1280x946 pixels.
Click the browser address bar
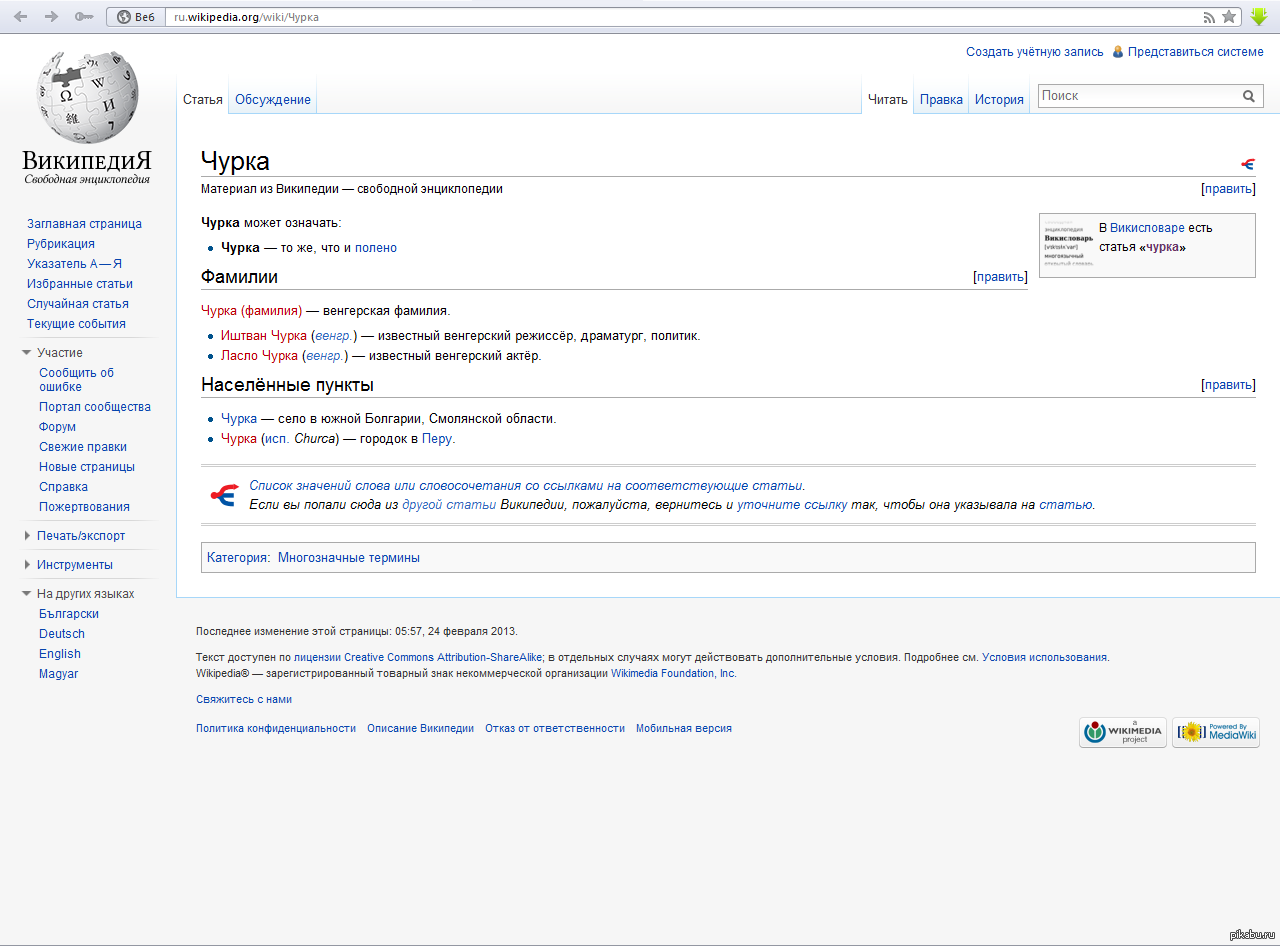pyautogui.click(x=685, y=17)
